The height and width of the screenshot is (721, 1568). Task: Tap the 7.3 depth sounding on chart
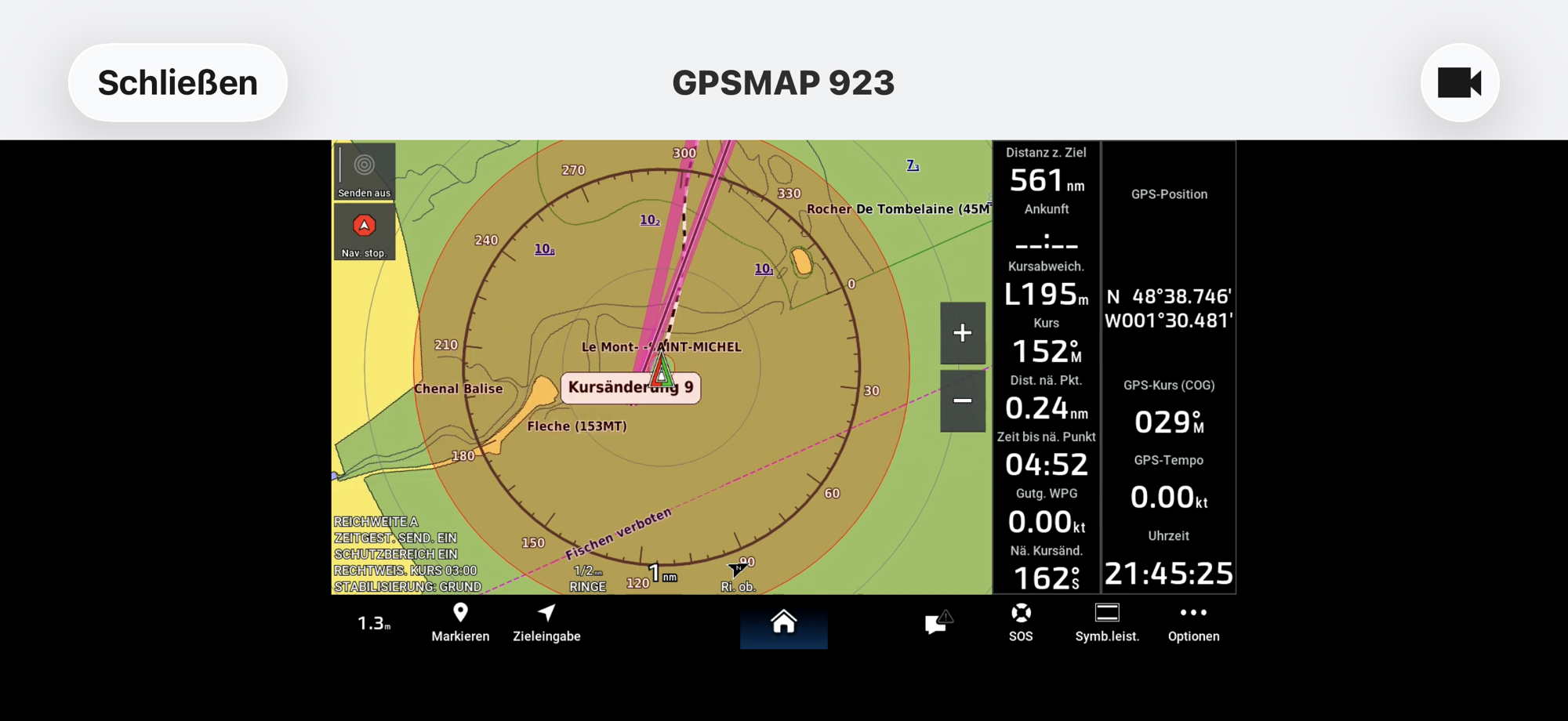[x=913, y=165]
